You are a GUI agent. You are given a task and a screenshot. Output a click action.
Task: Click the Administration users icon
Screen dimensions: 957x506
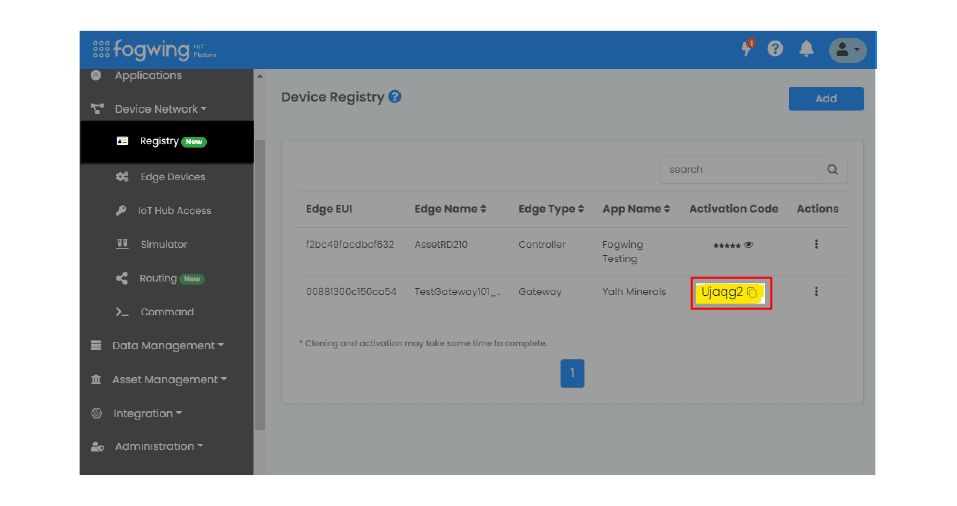(x=97, y=447)
